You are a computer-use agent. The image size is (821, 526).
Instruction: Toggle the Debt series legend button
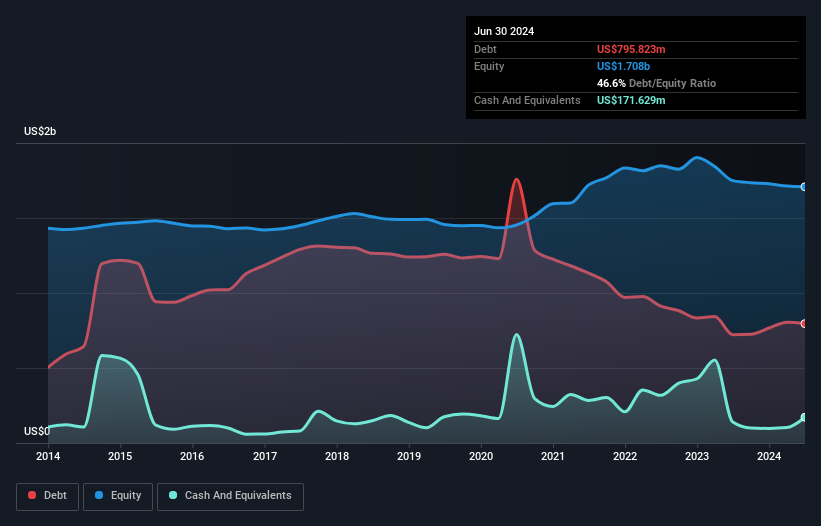point(48,496)
